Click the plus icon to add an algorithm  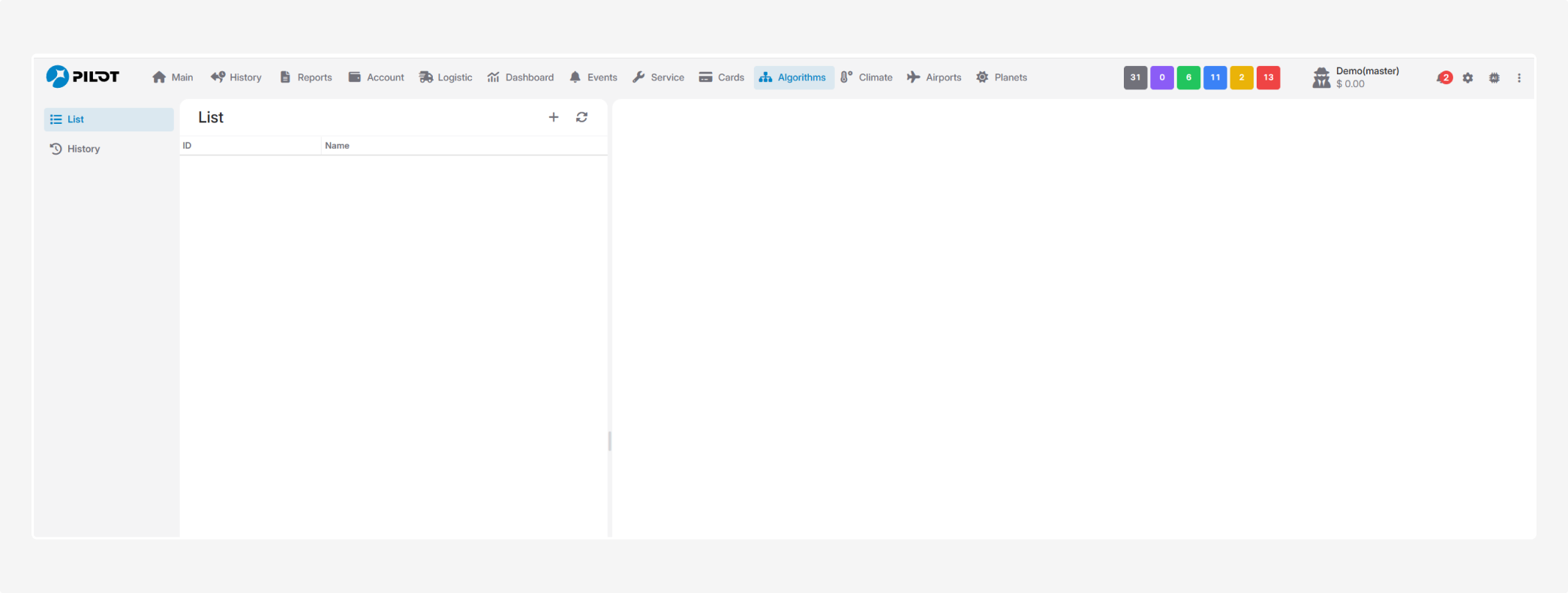[x=554, y=117]
